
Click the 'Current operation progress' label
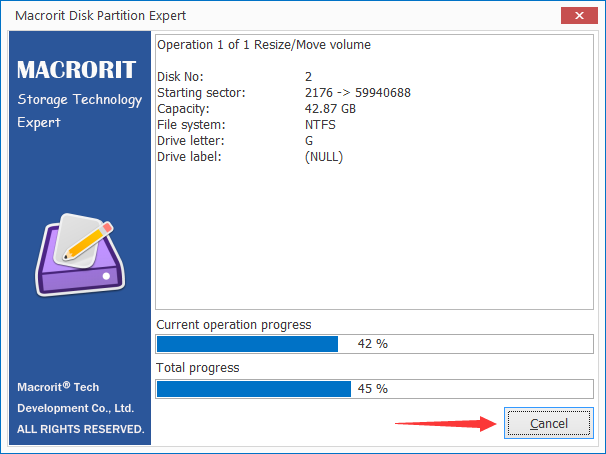(234, 325)
